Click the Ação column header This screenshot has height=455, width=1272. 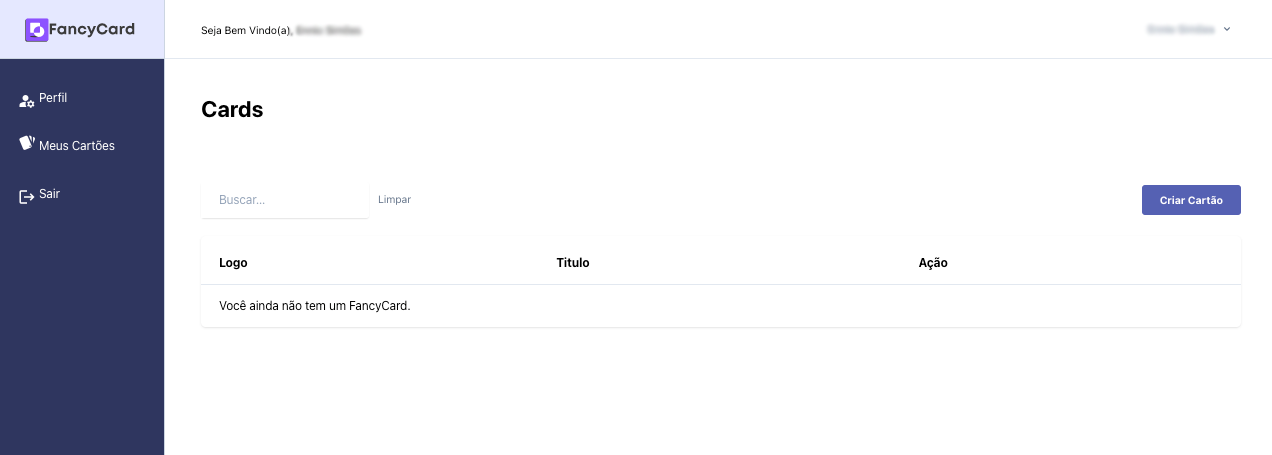tap(933, 263)
